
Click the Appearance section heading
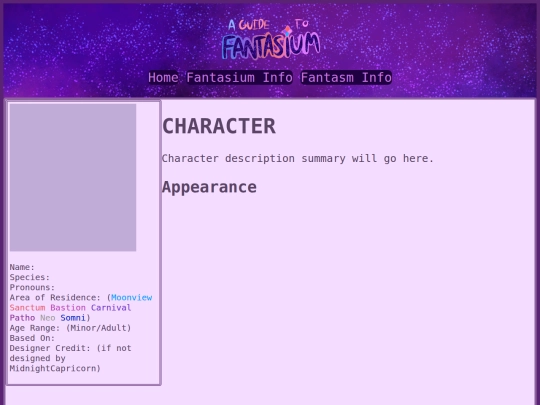[209, 187]
